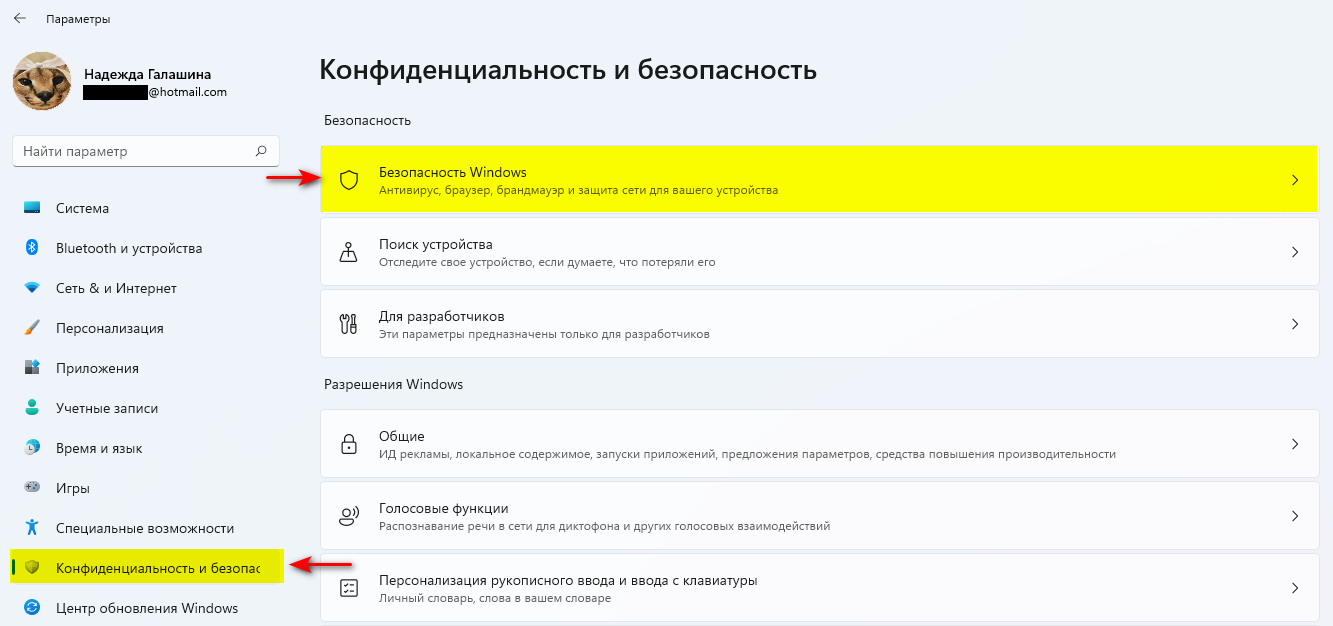Image resolution: width=1333 pixels, height=626 pixels.
Task: Click the Время и язык globe icon
Action: click(x=32, y=448)
